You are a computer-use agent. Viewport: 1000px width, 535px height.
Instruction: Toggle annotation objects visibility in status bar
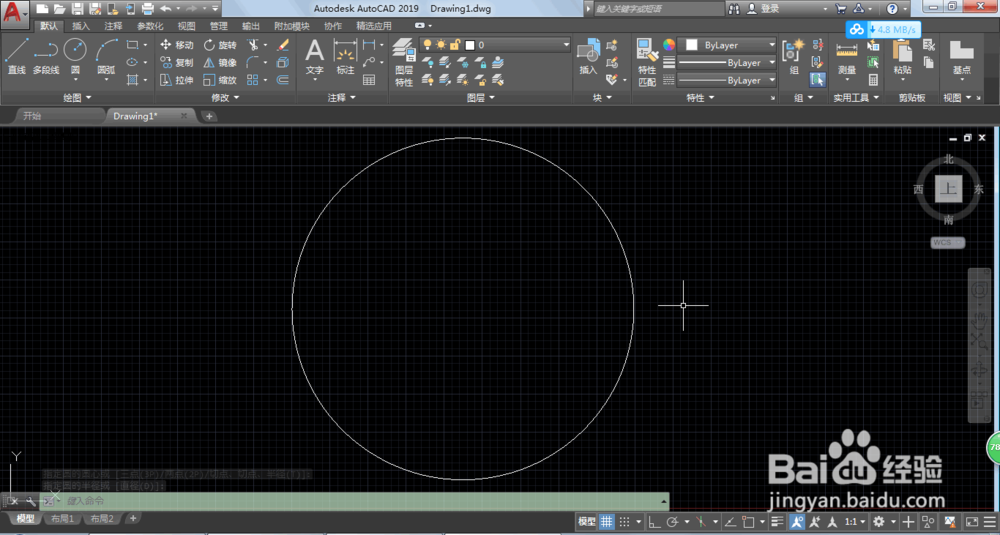click(797, 521)
